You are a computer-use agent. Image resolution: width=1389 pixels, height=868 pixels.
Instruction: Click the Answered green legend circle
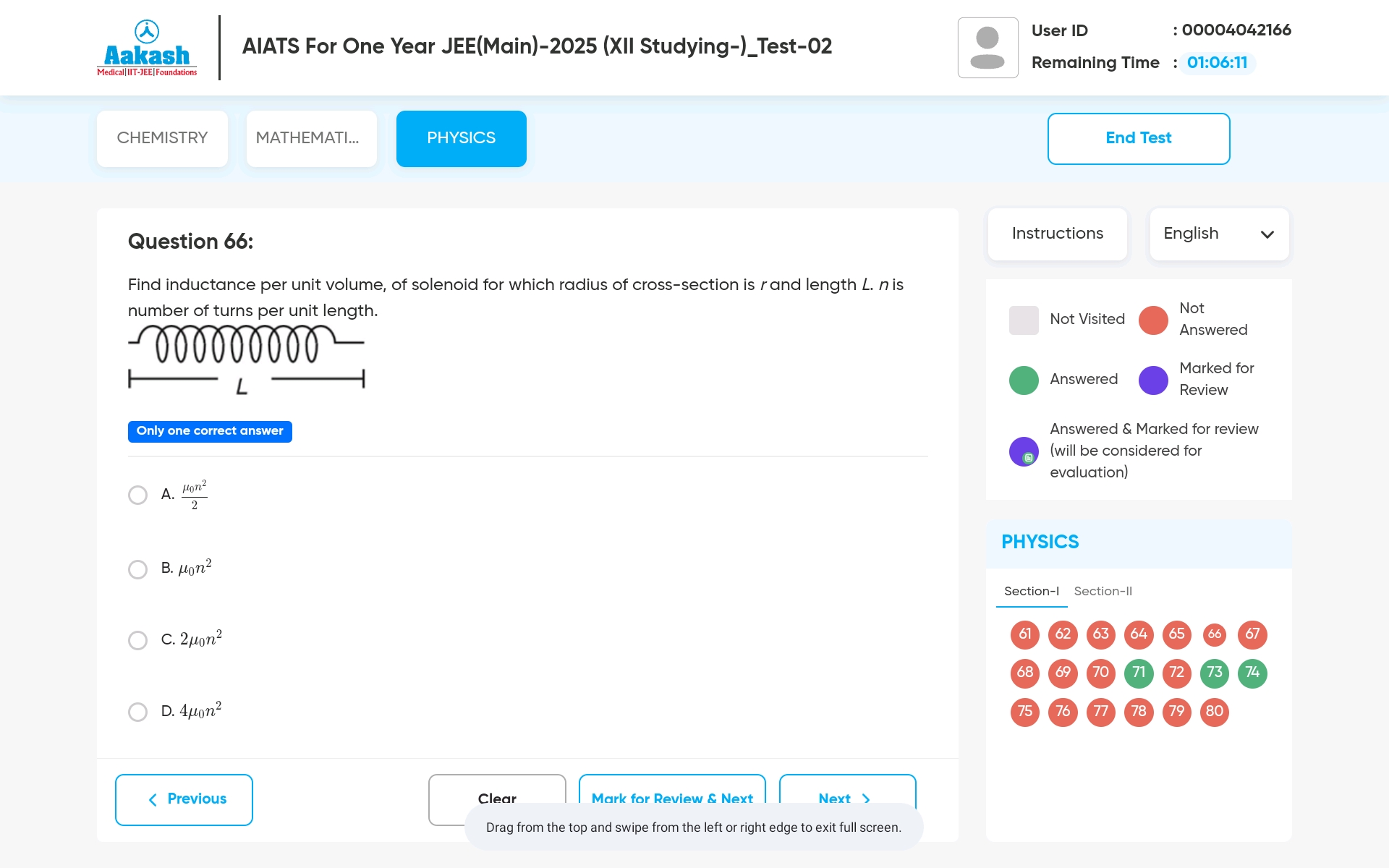pos(1024,380)
